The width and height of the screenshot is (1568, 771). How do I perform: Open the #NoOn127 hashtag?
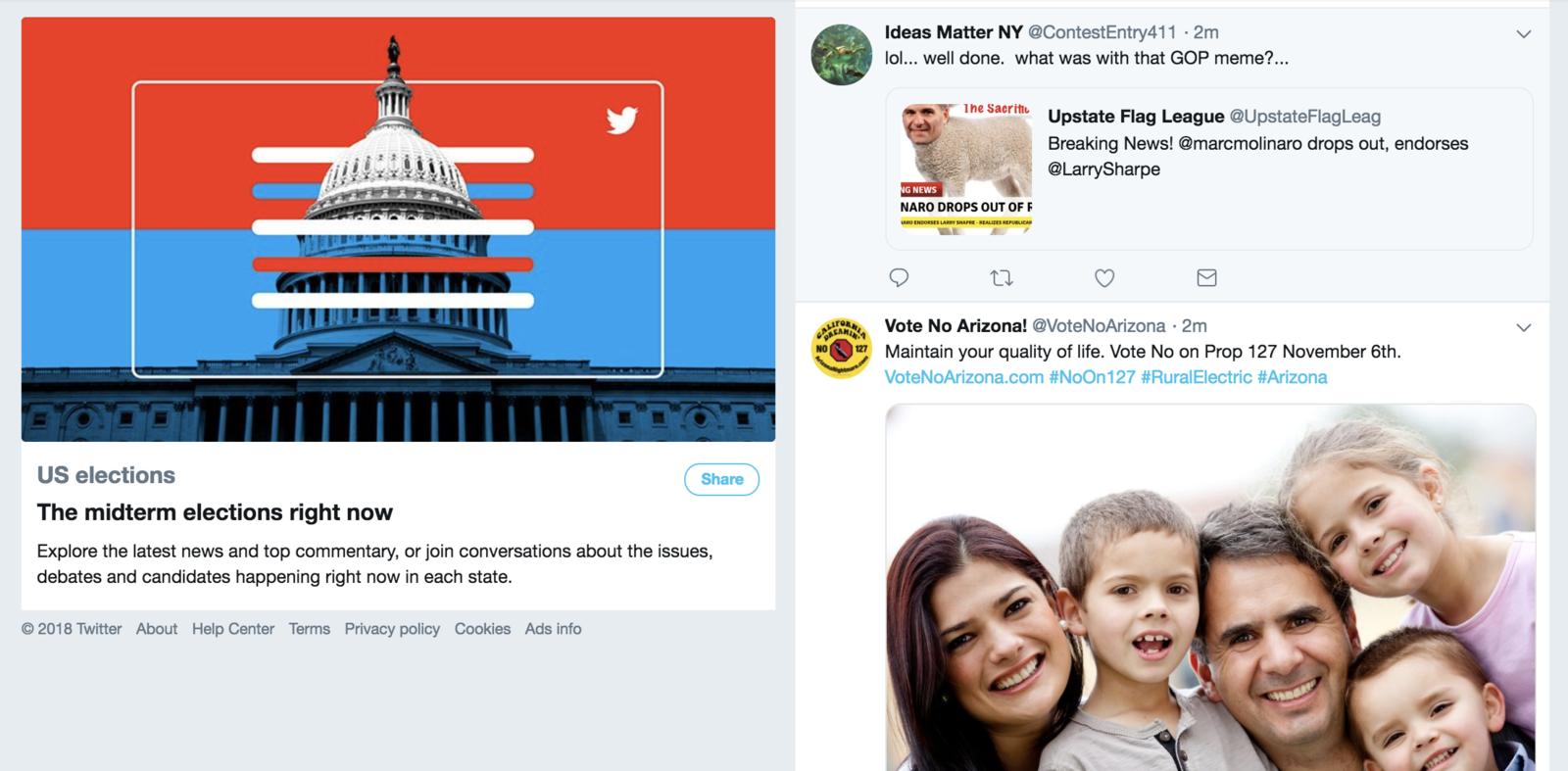click(1092, 377)
